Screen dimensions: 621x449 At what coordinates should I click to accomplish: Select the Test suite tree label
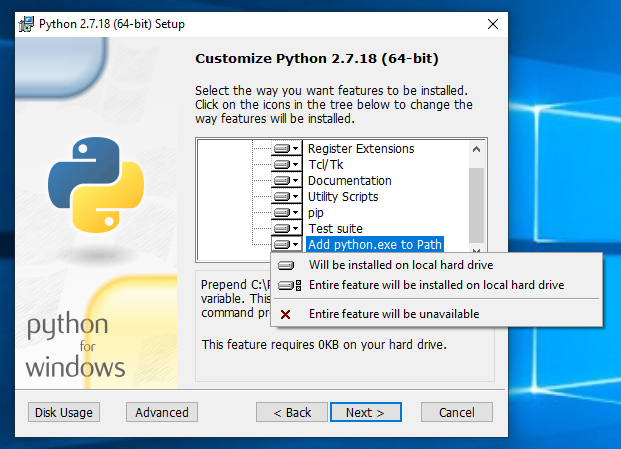(335, 228)
